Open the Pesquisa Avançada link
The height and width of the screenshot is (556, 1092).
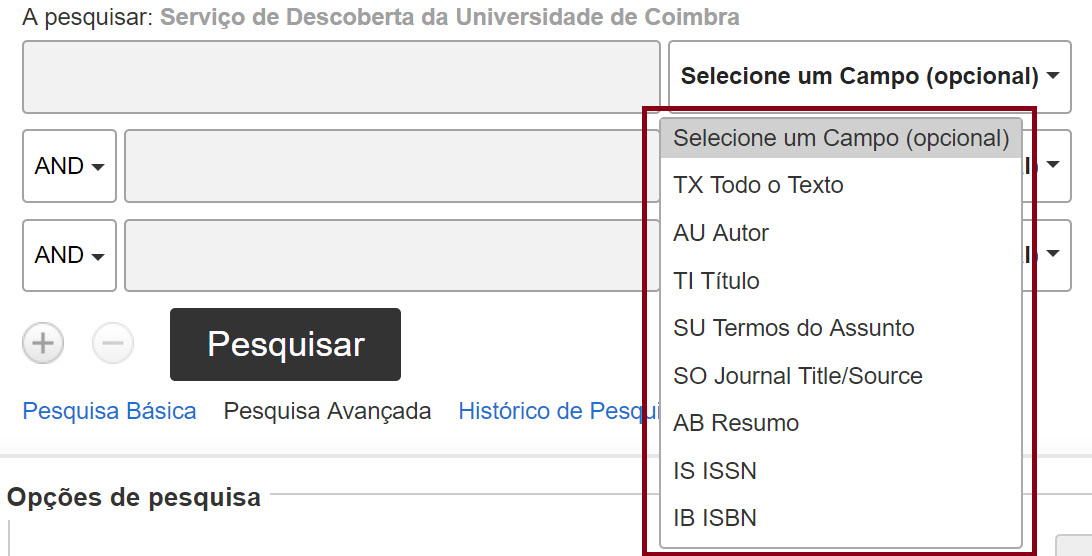point(327,411)
